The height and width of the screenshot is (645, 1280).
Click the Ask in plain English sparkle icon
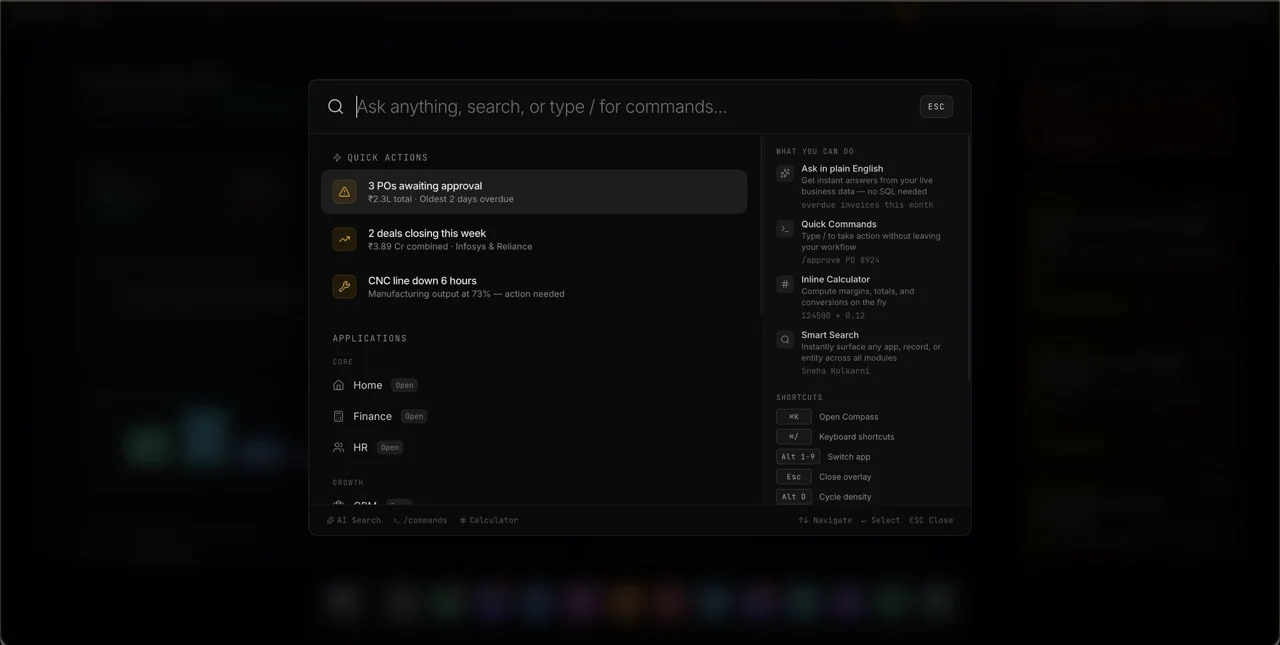pyautogui.click(x=785, y=173)
